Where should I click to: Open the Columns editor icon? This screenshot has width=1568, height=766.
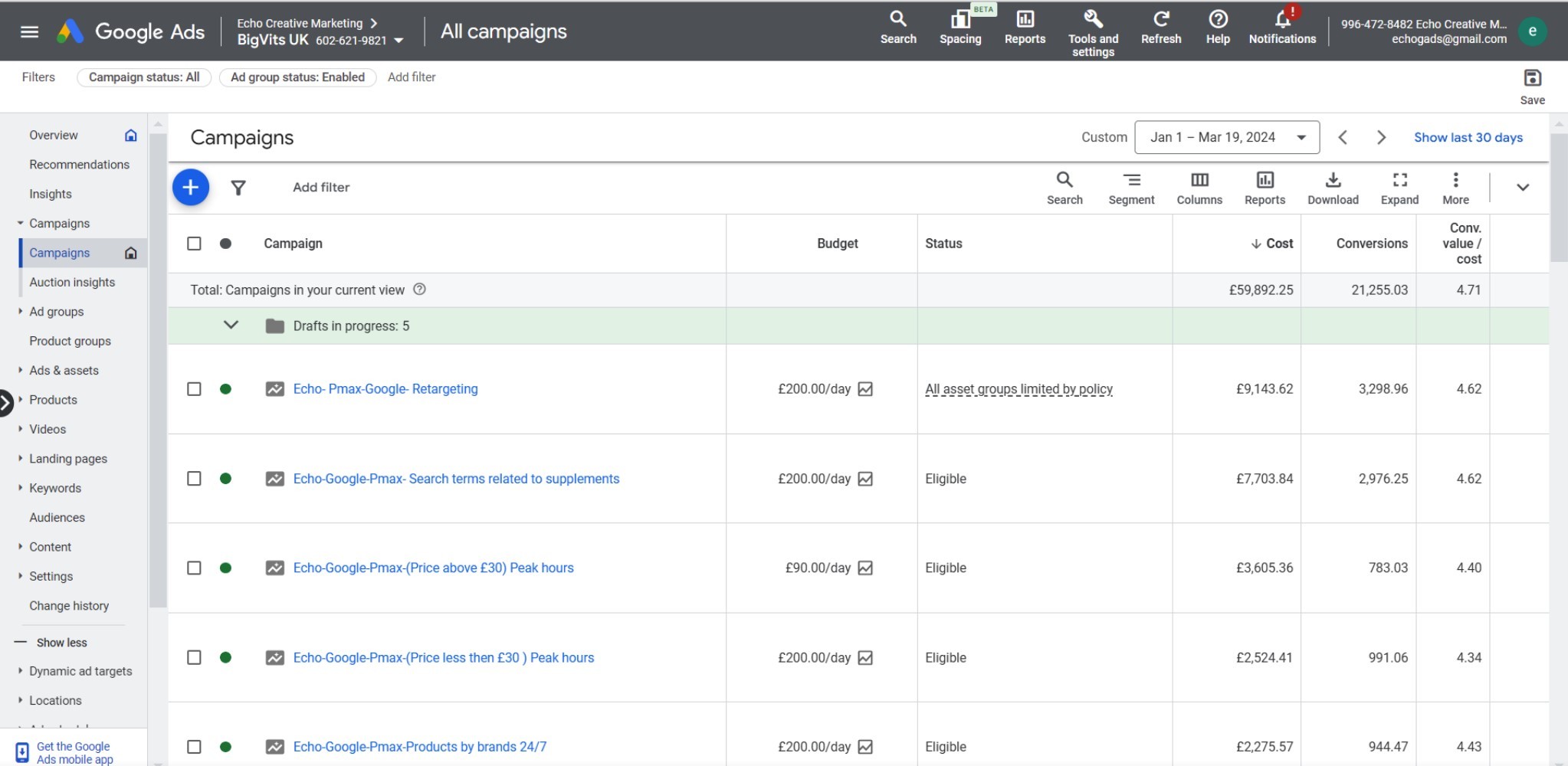1199,188
